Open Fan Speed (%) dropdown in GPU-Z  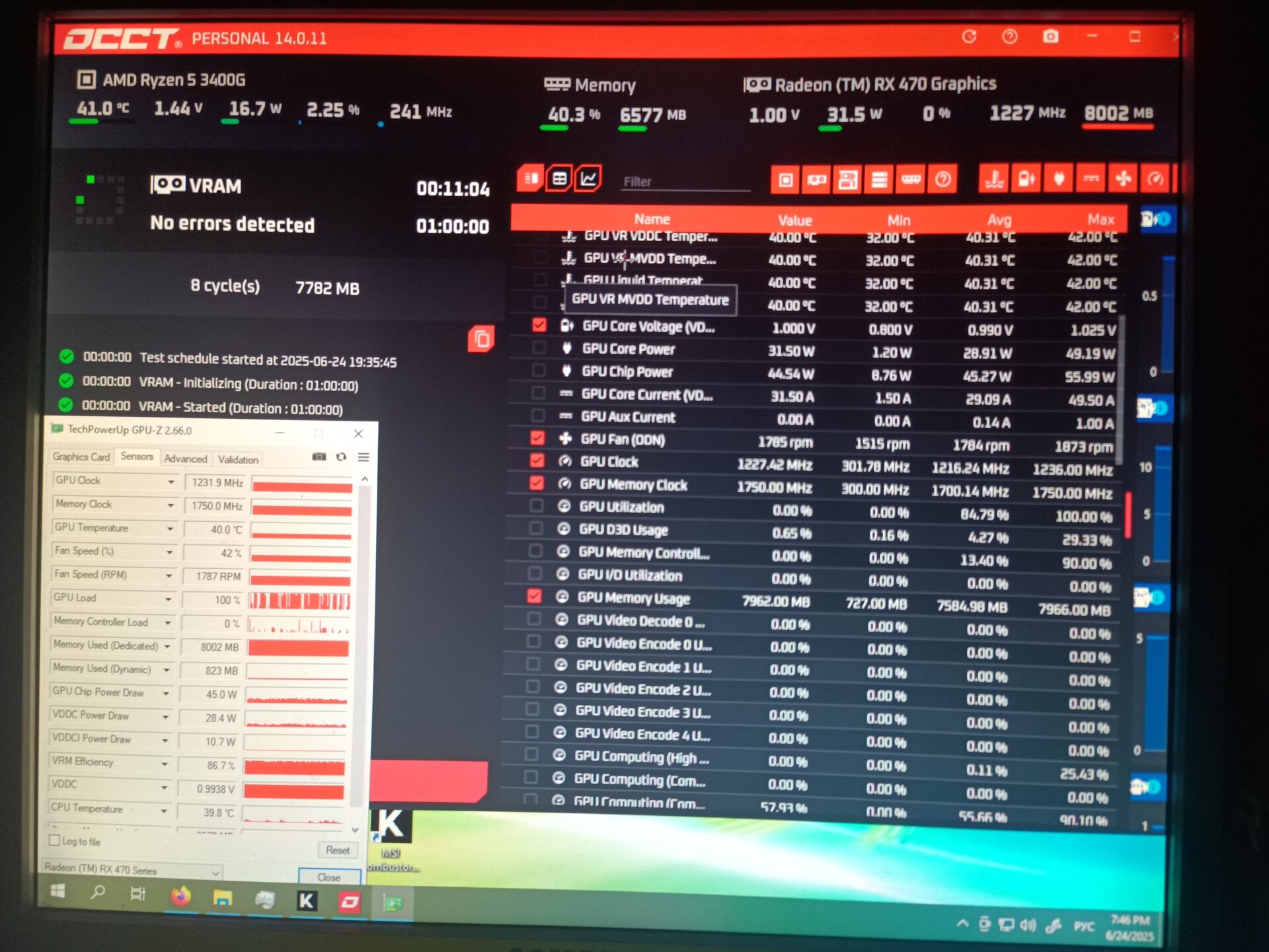170,552
